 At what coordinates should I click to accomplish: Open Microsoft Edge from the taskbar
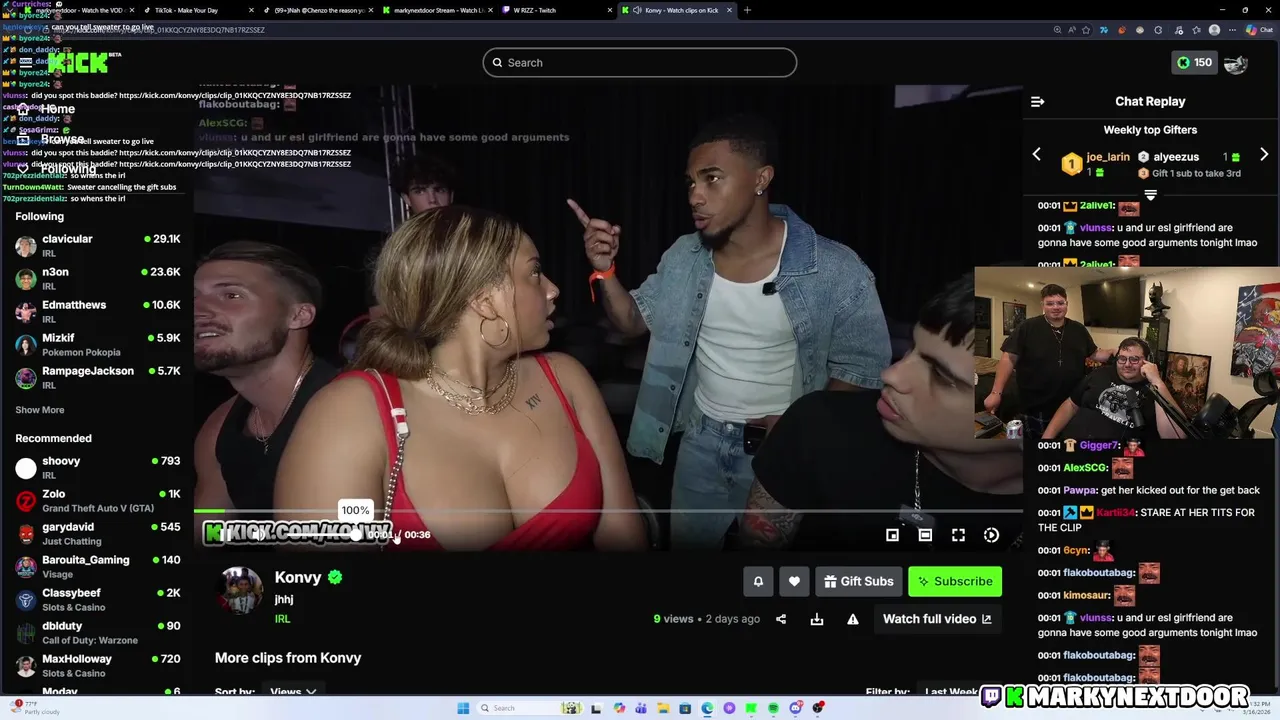(x=707, y=708)
